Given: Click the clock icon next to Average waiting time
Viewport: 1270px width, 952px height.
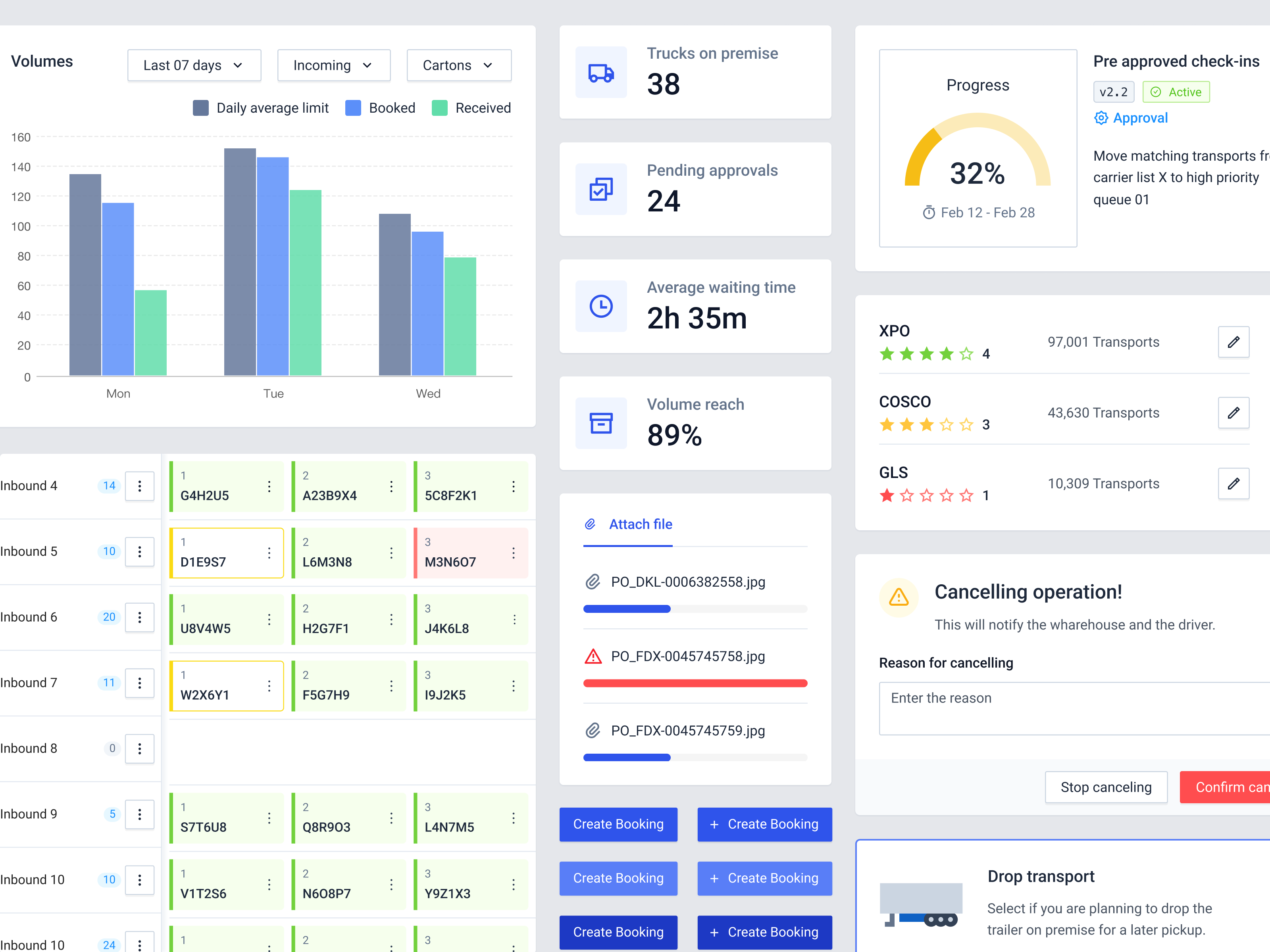Looking at the screenshot, I should [600, 307].
